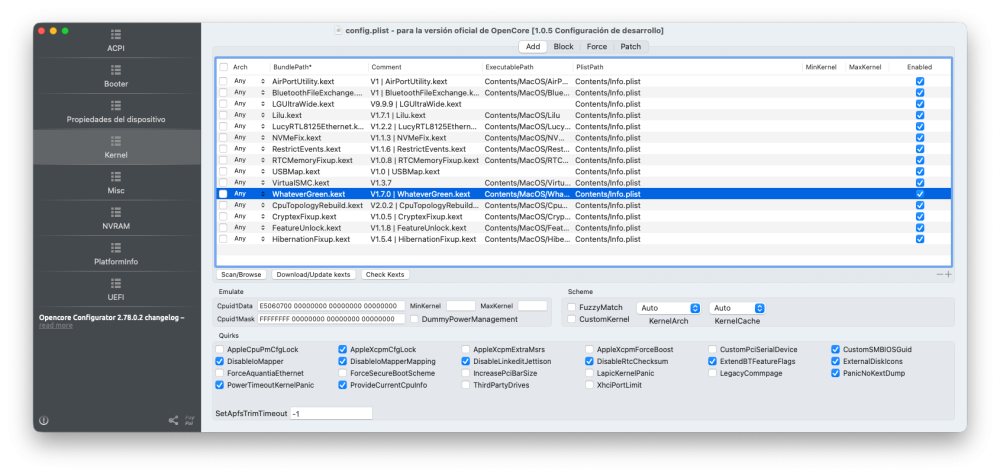Open Propiedades del dispositivo section icon
Viewport: 1000px width, 476px height.
(115, 105)
